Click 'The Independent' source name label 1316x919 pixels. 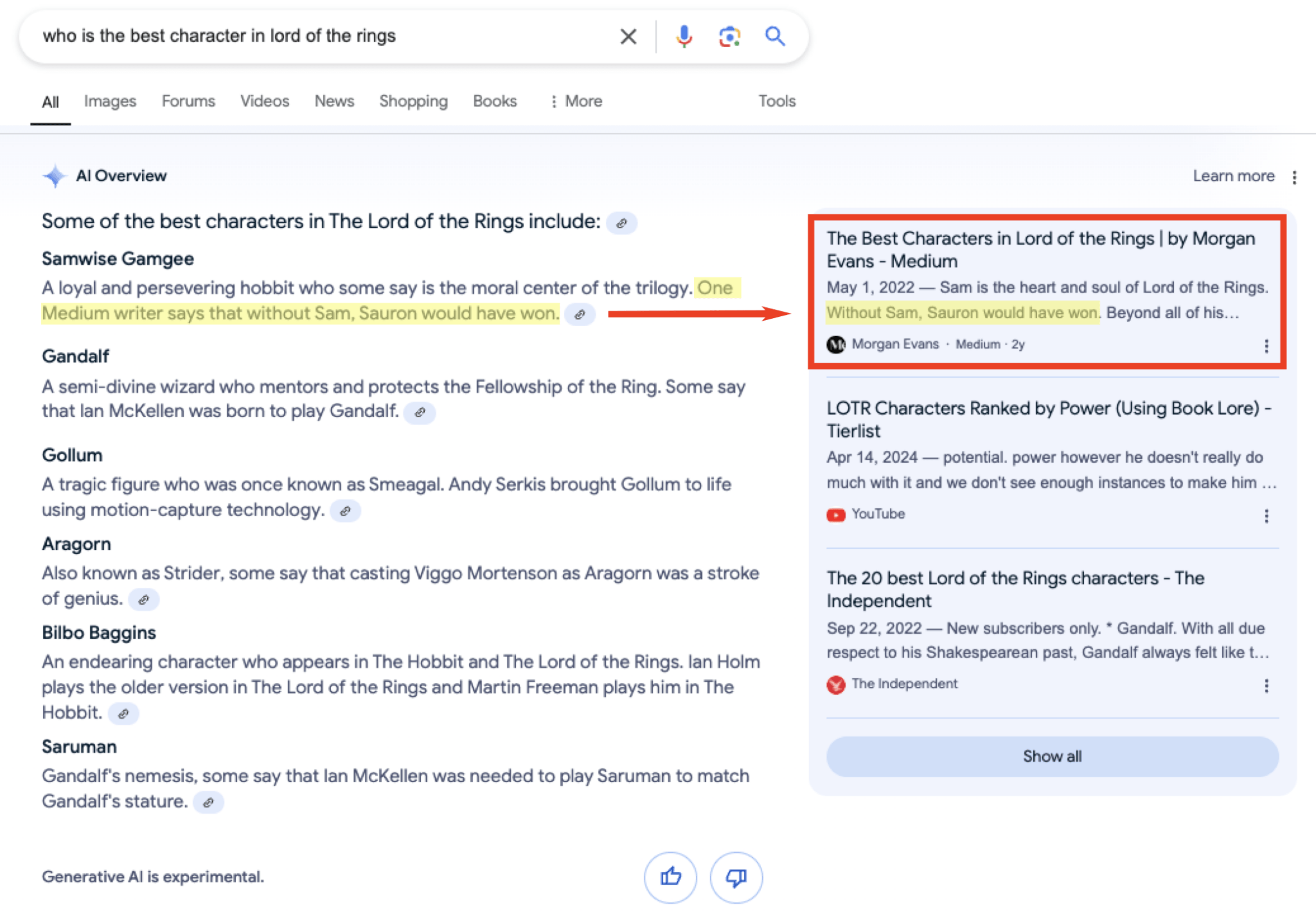point(904,684)
